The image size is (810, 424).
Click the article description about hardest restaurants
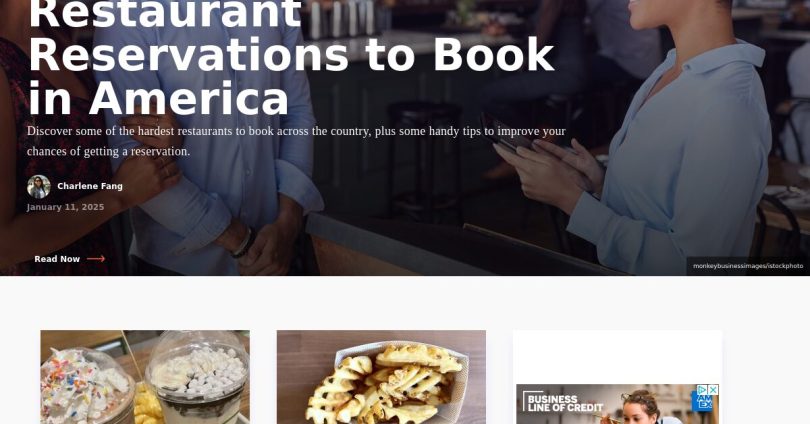pyautogui.click(x=297, y=141)
